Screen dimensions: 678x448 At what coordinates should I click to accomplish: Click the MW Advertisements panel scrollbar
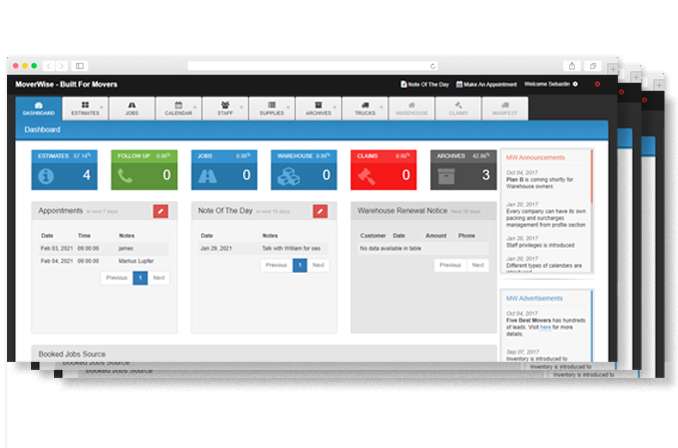pos(592,326)
